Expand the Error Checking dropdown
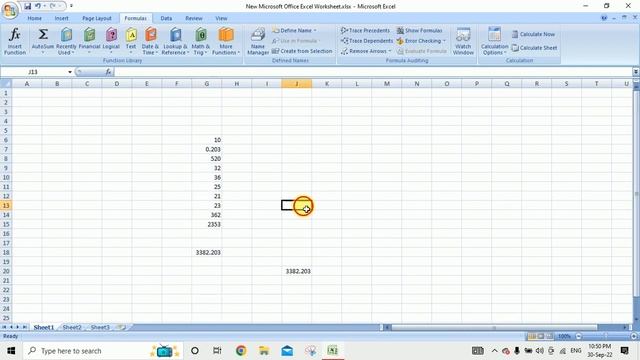Viewport: 640px width, 360px height. pyautogui.click(x=444, y=41)
